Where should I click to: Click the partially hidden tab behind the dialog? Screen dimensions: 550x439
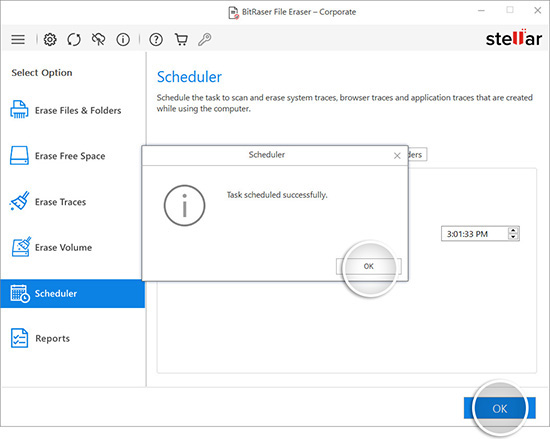click(418, 155)
